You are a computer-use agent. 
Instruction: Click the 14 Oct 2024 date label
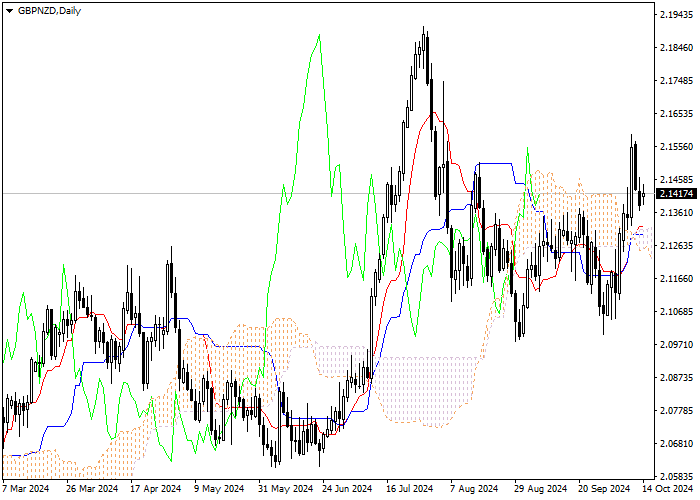point(667,489)
